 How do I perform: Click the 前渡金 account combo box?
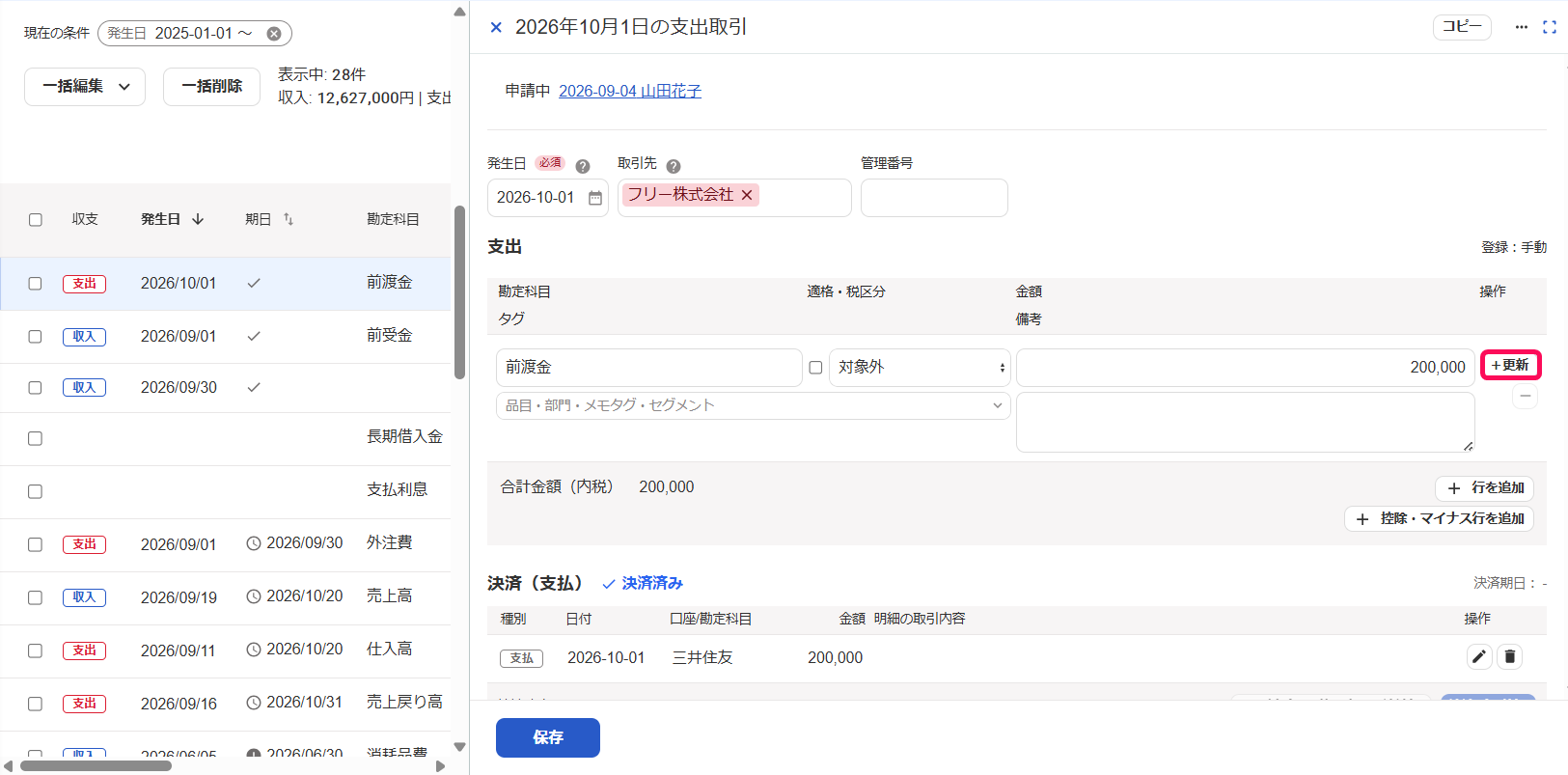pos(648,368)
